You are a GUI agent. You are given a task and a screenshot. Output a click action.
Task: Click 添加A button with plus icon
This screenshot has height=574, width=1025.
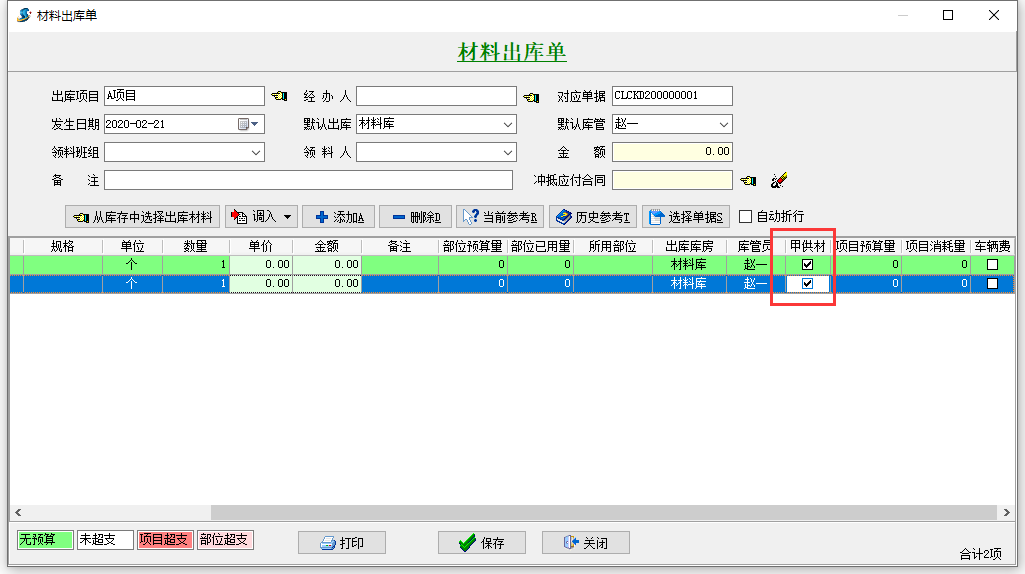click(x=338, y=217)
